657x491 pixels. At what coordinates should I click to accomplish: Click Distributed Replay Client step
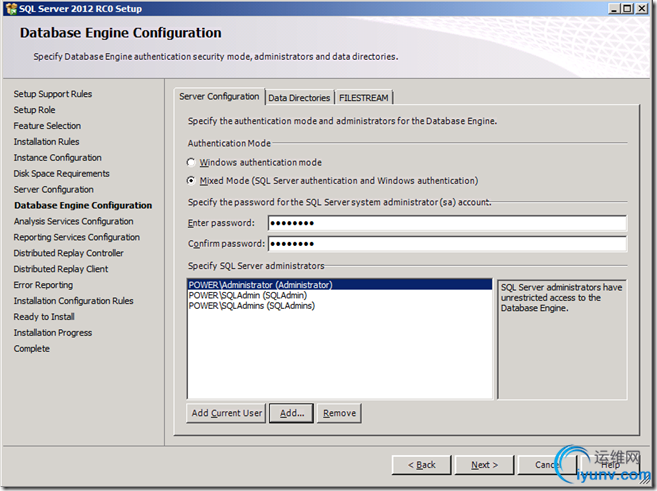[x=61, y=269]
